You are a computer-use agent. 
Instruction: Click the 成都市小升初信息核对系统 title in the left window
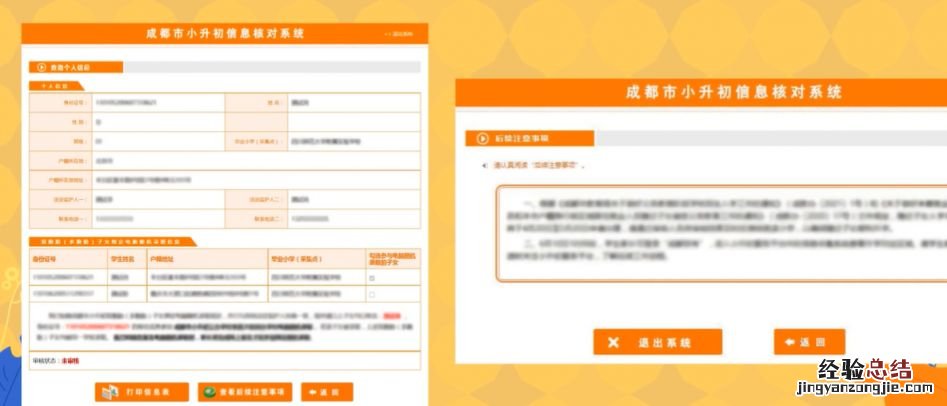(225, 33)
